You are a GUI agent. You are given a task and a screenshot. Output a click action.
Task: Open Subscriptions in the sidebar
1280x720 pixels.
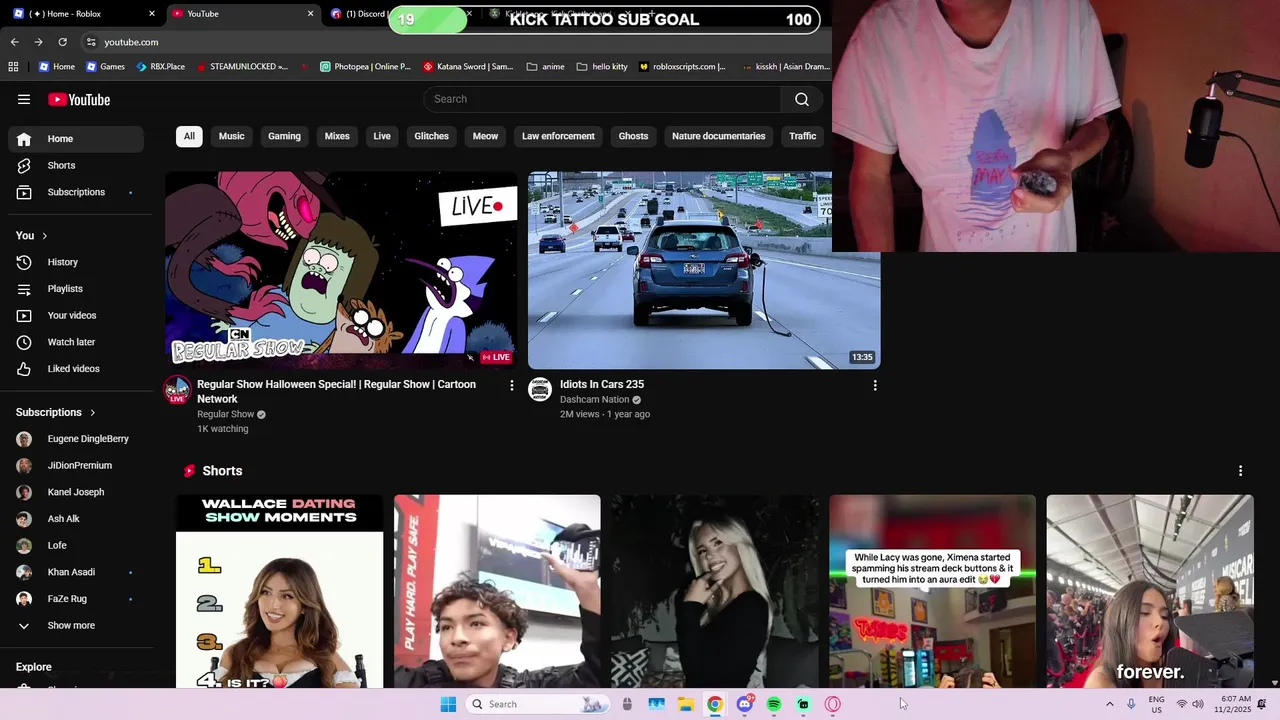pyautogui.click(x=76, y=192)
